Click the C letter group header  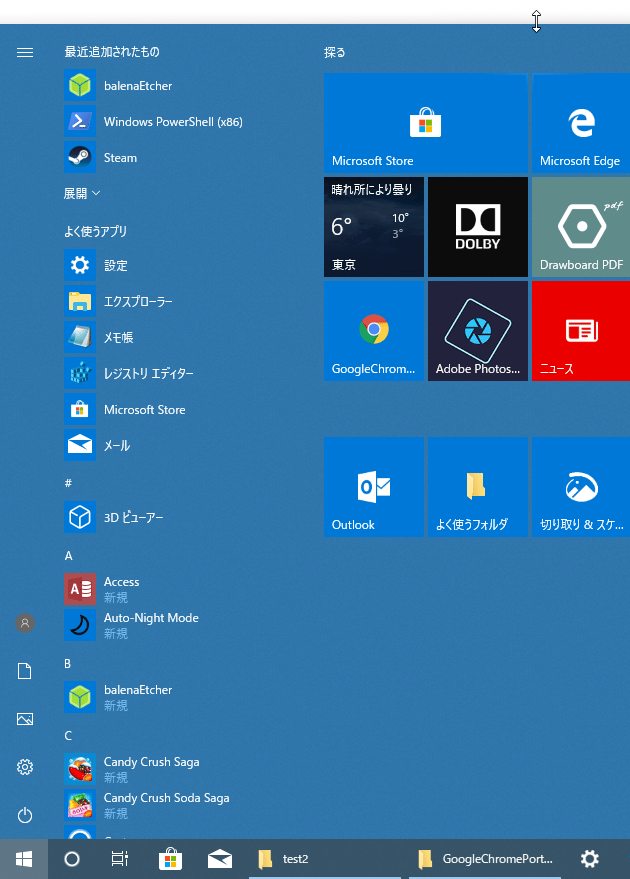tap(68, 735)
